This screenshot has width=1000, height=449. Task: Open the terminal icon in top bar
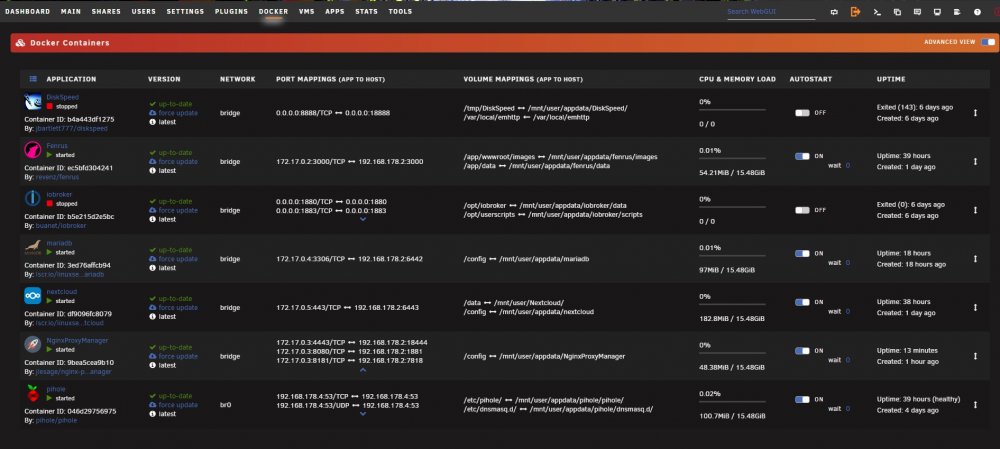click(x=877, y=11)
